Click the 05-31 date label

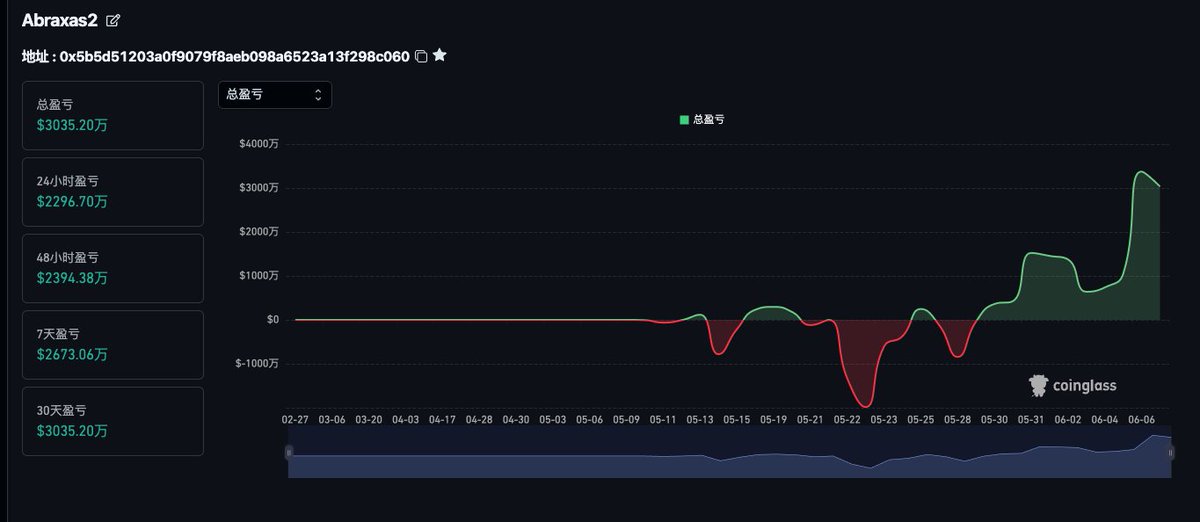click(x=1031, y=420)
